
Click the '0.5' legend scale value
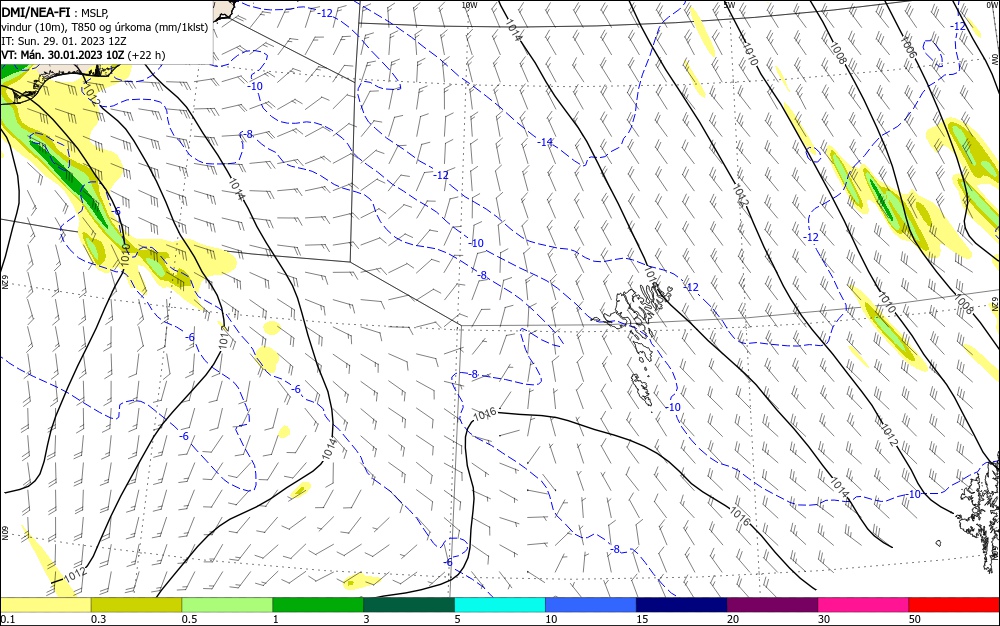coord(189,619)
